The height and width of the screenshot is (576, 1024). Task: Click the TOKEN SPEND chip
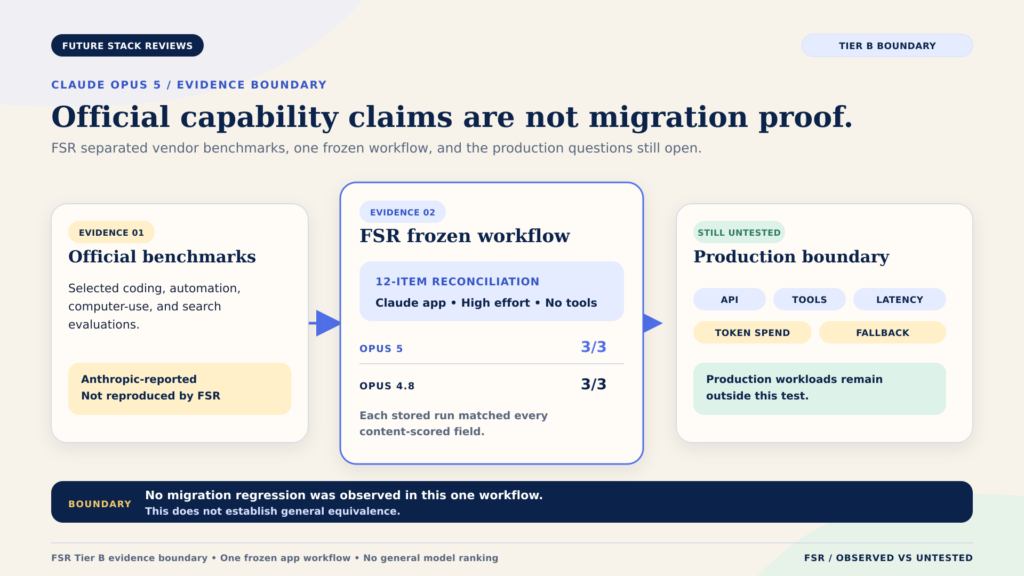tap(752, 332)
